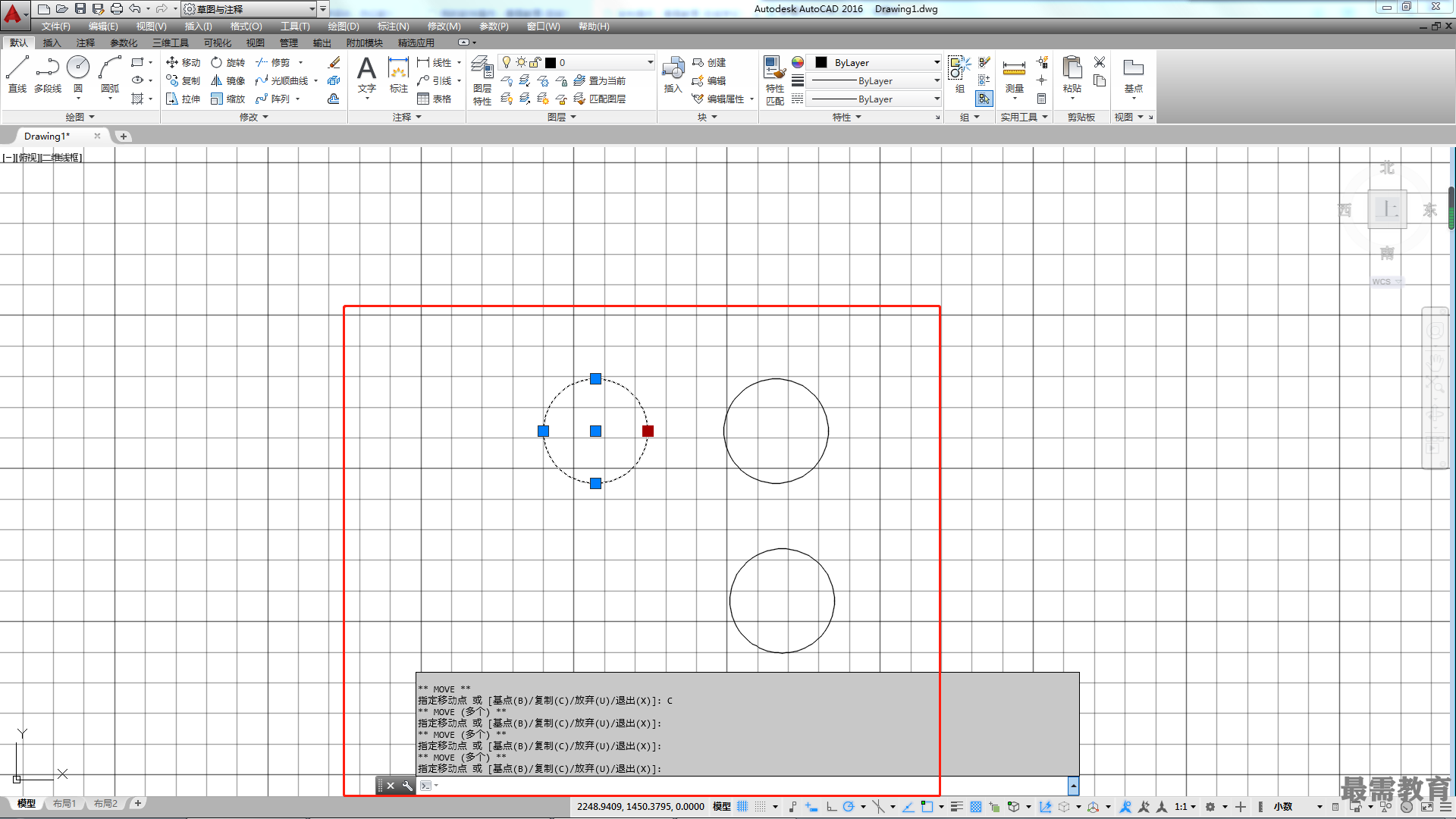Activate the Array (阵列) command

273,99
